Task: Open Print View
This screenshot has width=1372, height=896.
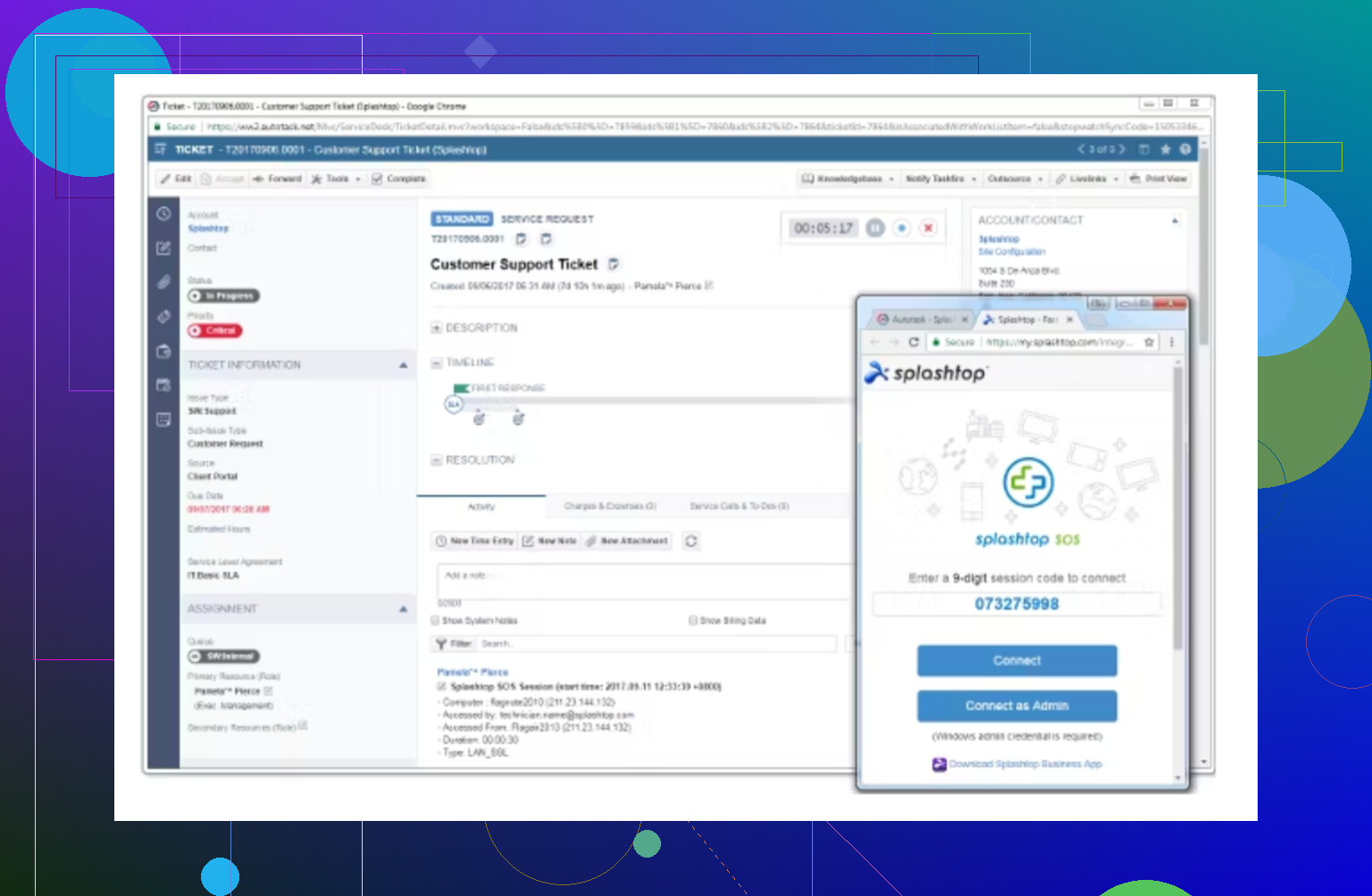Action: tap(1159, 179)
